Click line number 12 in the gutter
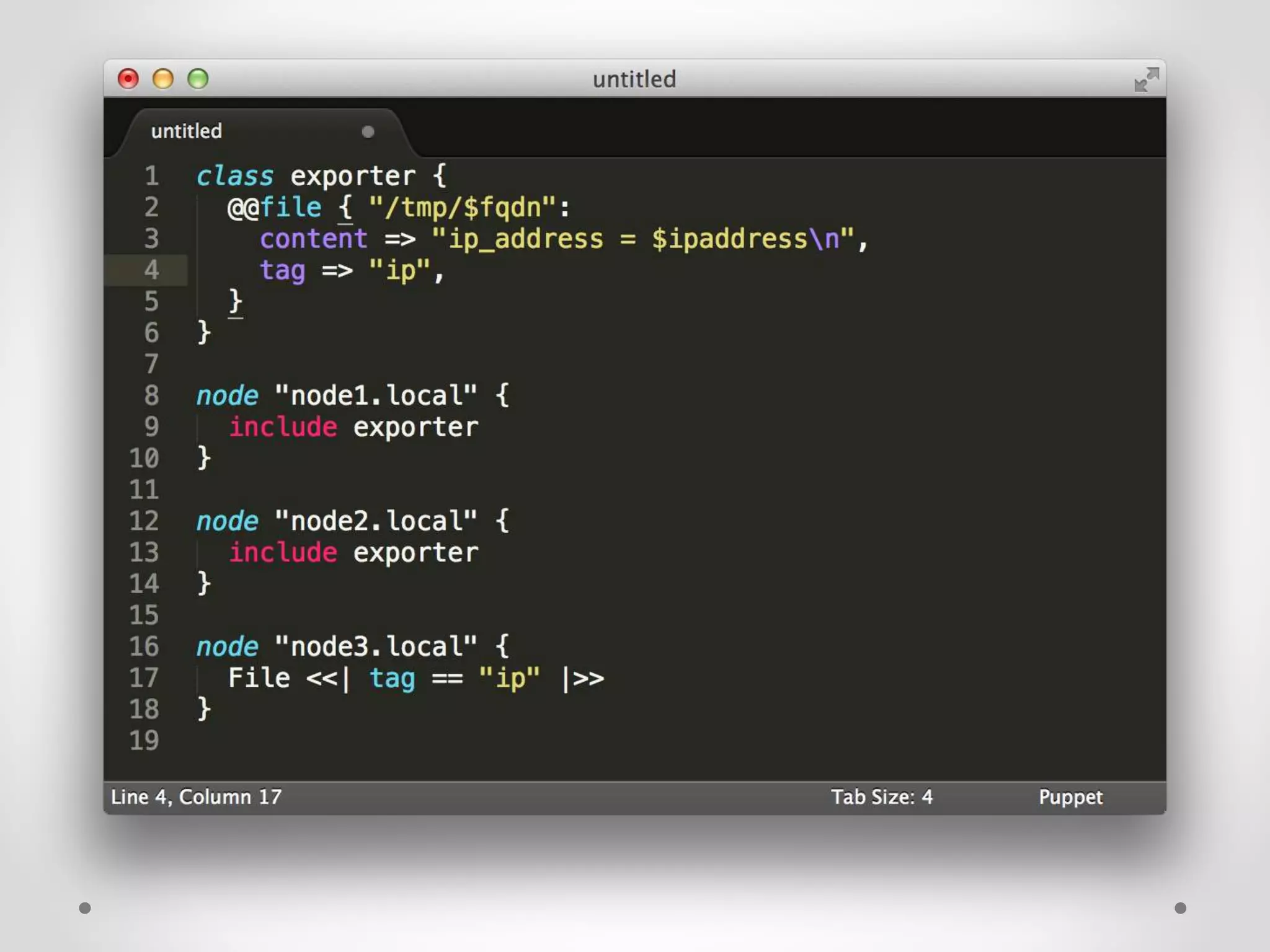The width and height of the screenshot is (1270, 952). 144,521
